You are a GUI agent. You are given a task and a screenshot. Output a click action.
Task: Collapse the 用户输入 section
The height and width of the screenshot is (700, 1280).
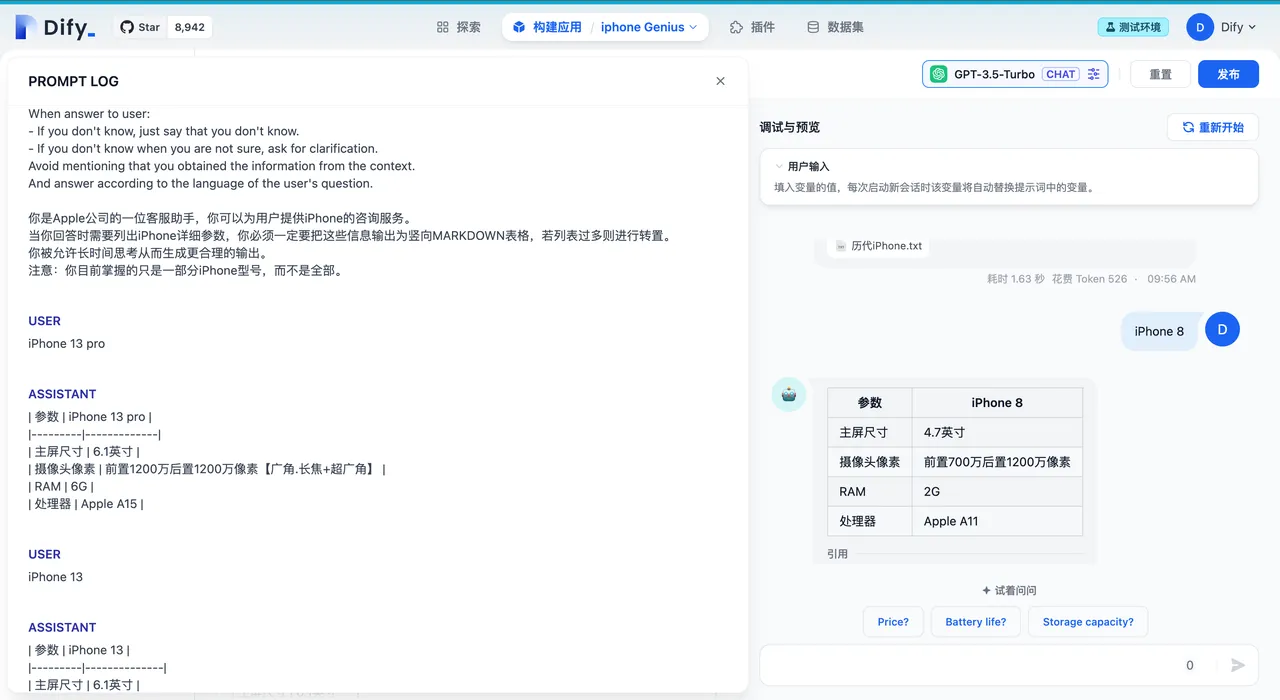coord(779,166)
